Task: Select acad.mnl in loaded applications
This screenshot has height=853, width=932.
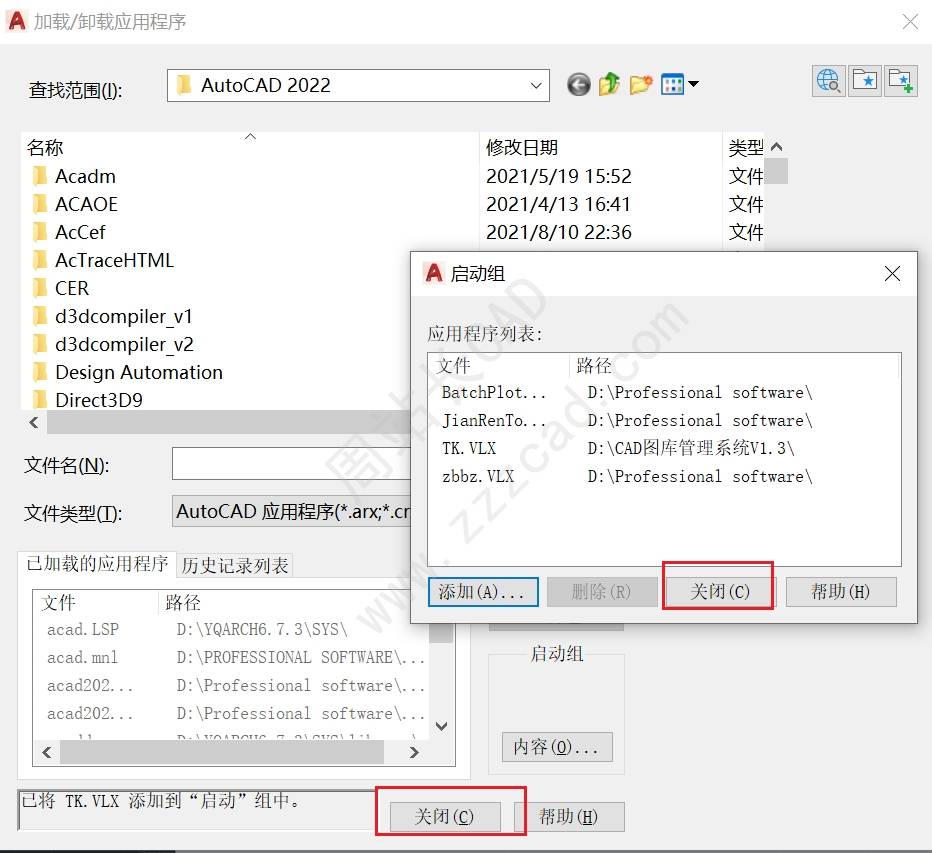Action: (x=82, y=657)
